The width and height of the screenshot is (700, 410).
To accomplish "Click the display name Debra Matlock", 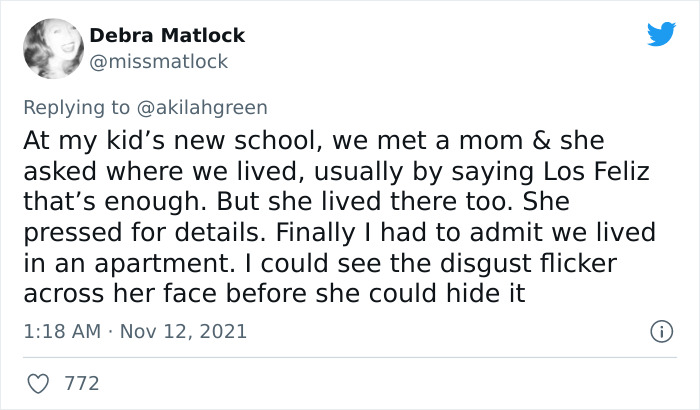I will (167, 36).
